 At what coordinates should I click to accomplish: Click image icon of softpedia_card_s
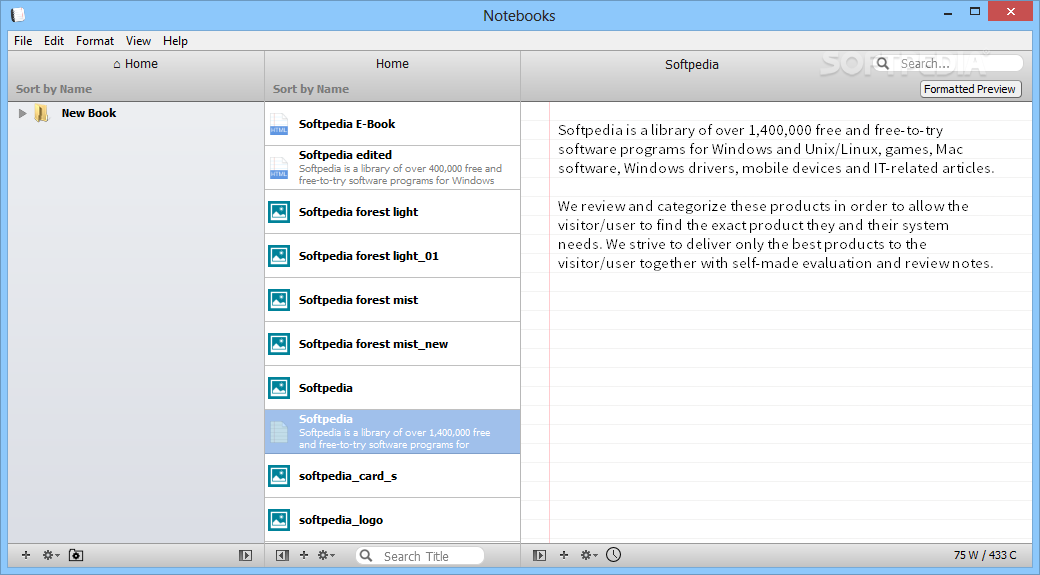point(279,476)
